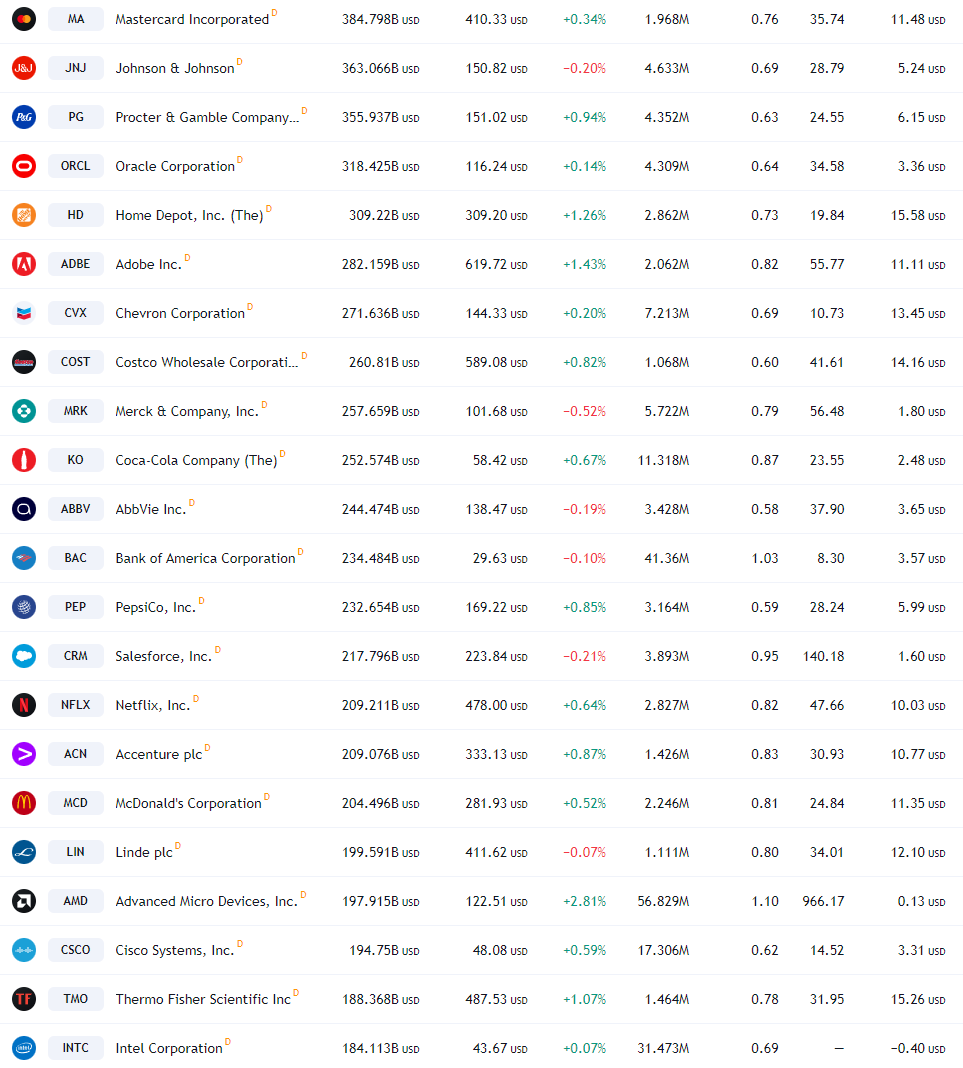Open the NFLX ticker button
The width and height of the screenshot is (963, 1068).
(76, 706)
